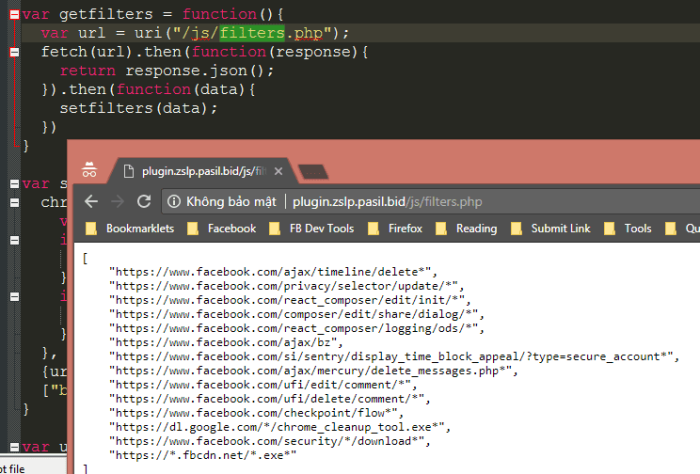700x474 pixels.
Task: Click the fbcdn.net .exe URL entry
Action: tap(203, 456)
